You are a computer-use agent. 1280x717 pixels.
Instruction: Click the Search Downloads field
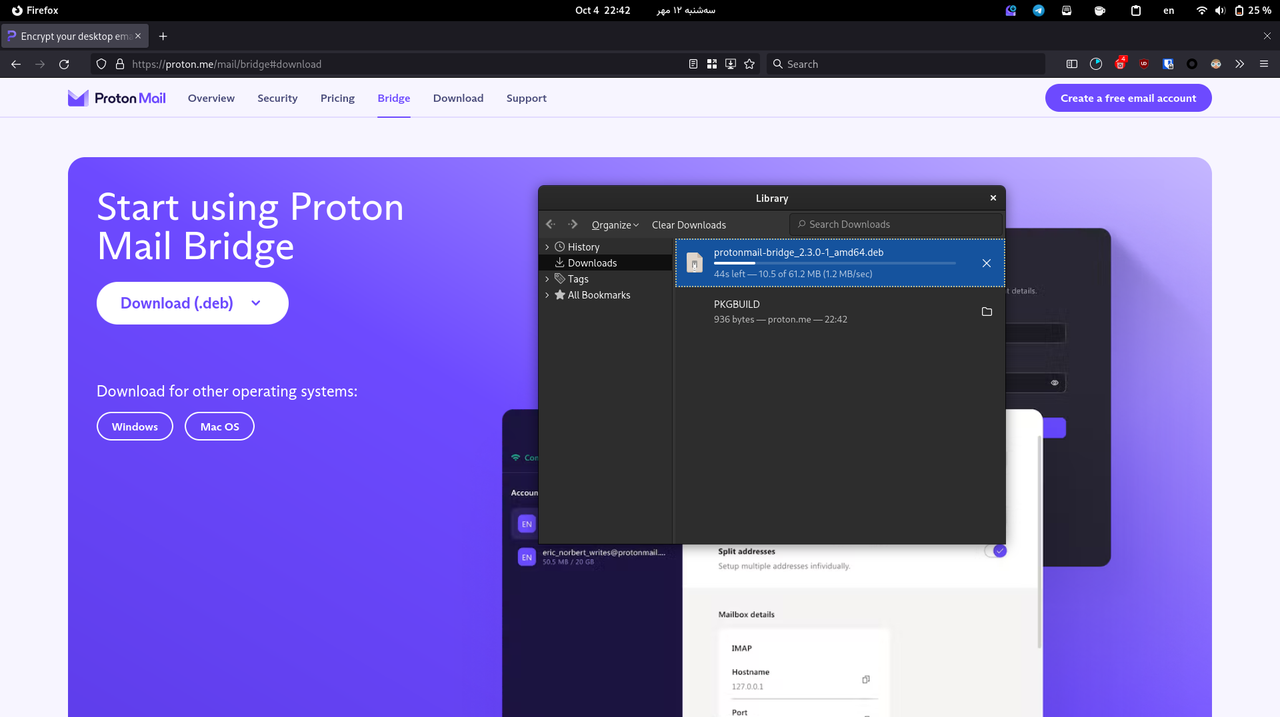[x=895, y=224]
